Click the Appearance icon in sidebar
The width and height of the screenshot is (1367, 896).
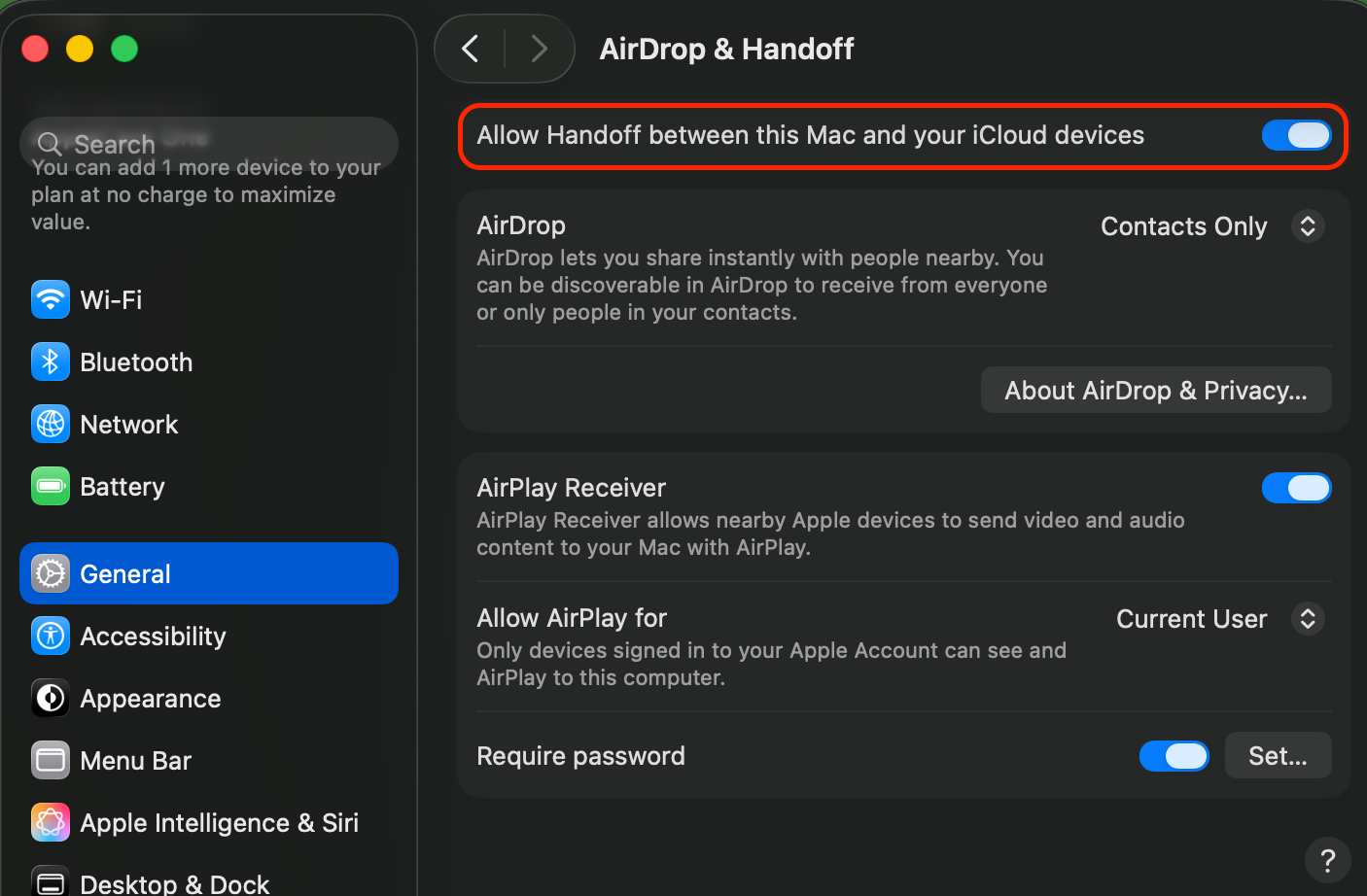coord(51,698)
